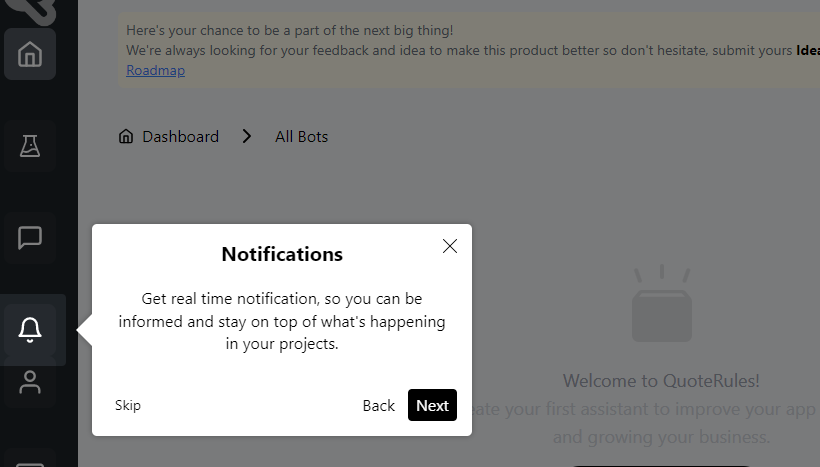820x467 pixels.
Task: Select the flask lab icon in the sidebar
Action: [x=30, y=146]
